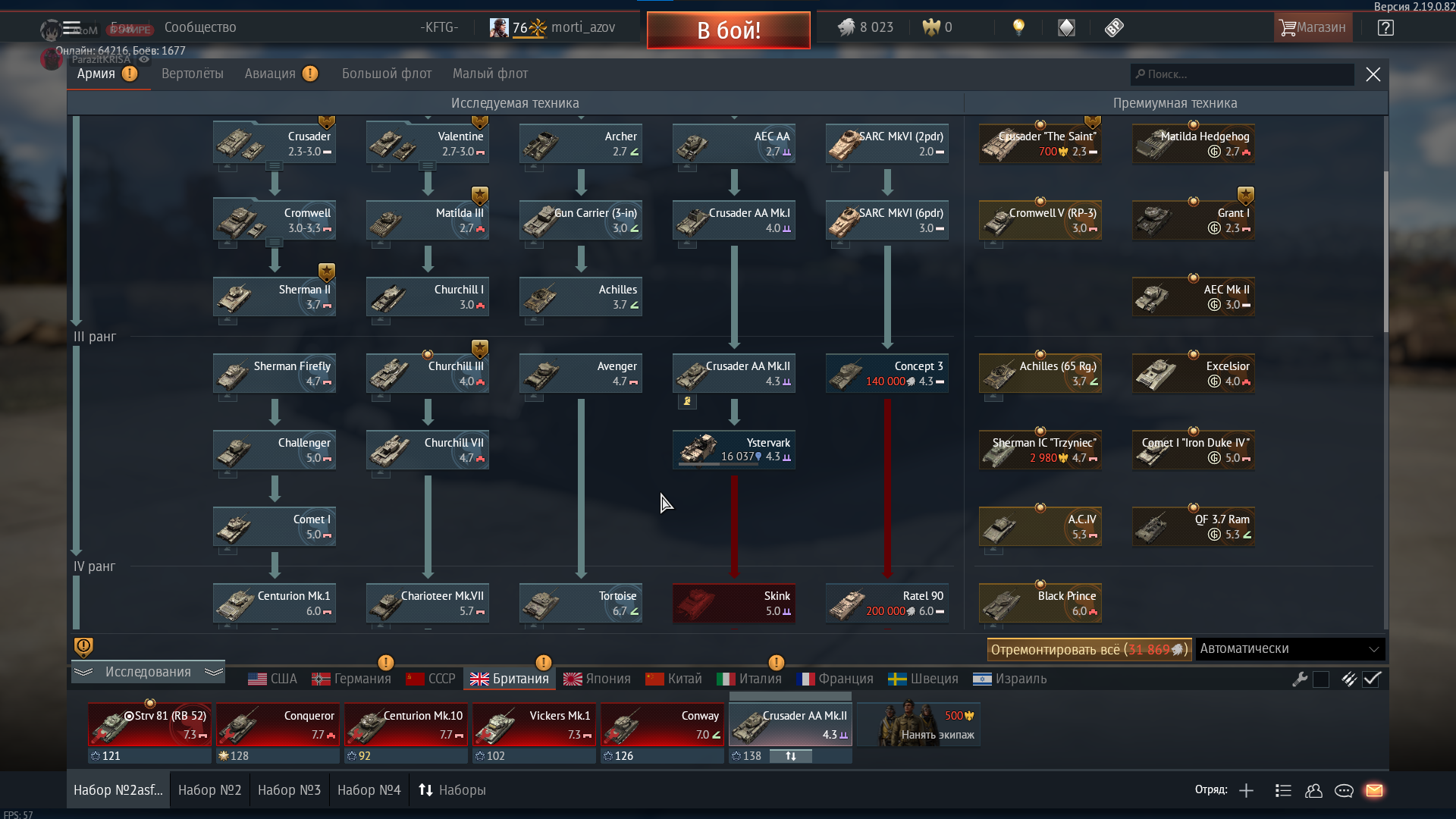
Task: Open morti_azov player profile
Action: (x=582, y=27)
